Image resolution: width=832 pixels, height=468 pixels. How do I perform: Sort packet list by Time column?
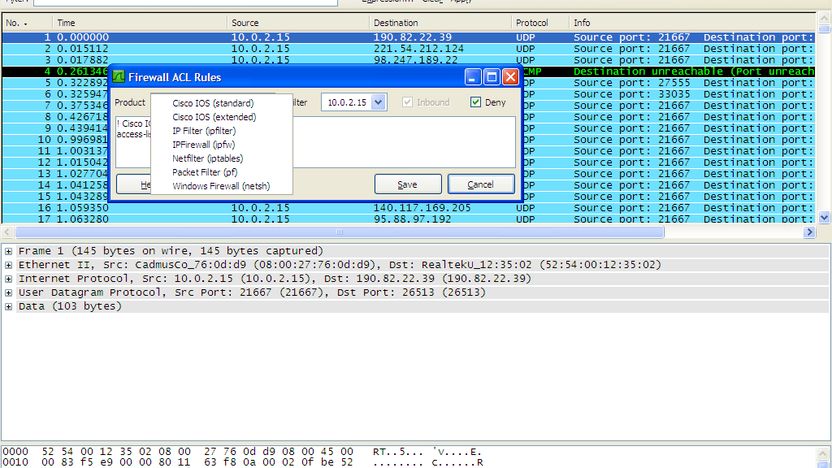coord(140,23)
